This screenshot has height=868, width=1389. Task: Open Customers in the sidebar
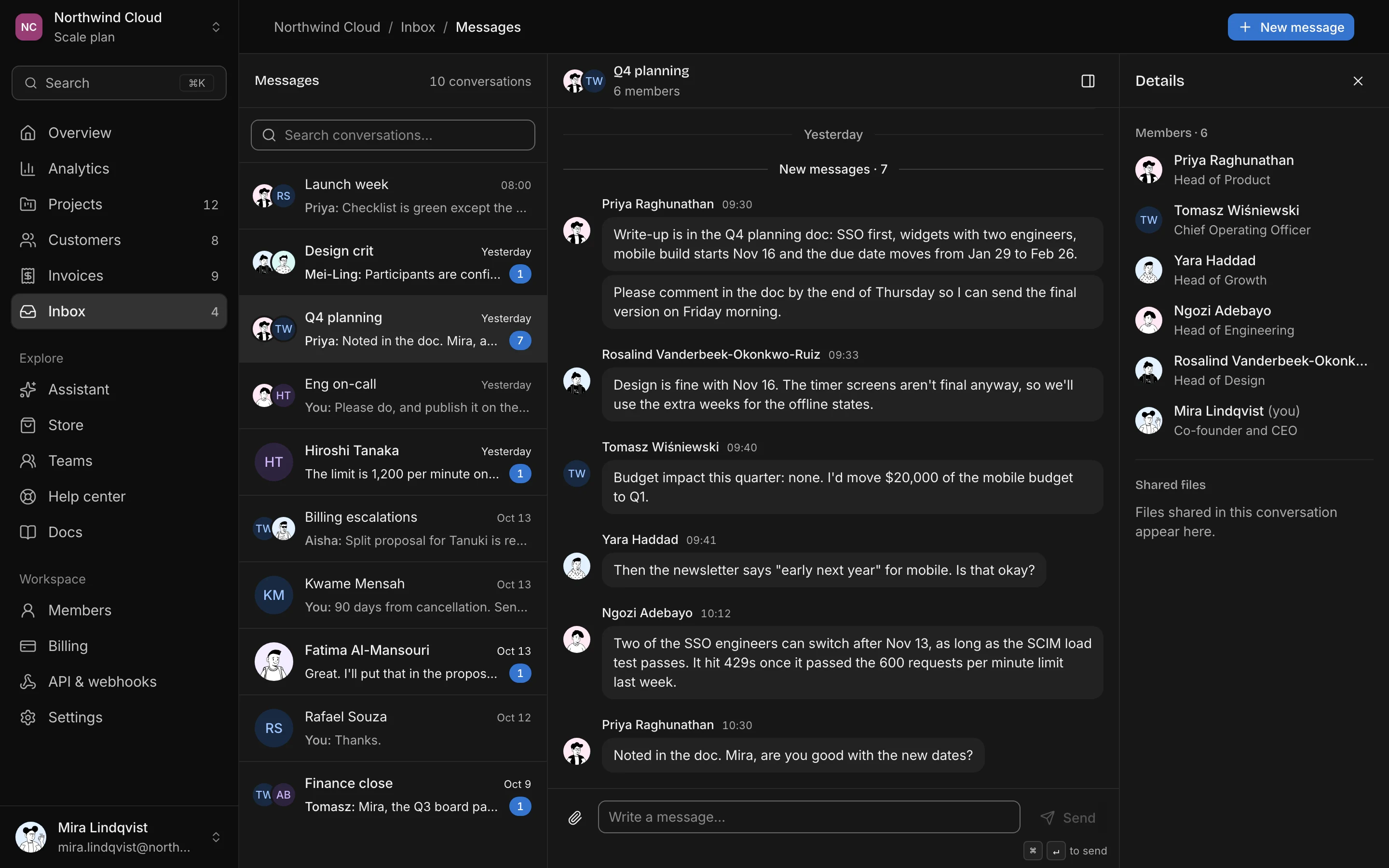tap(119, 240)
